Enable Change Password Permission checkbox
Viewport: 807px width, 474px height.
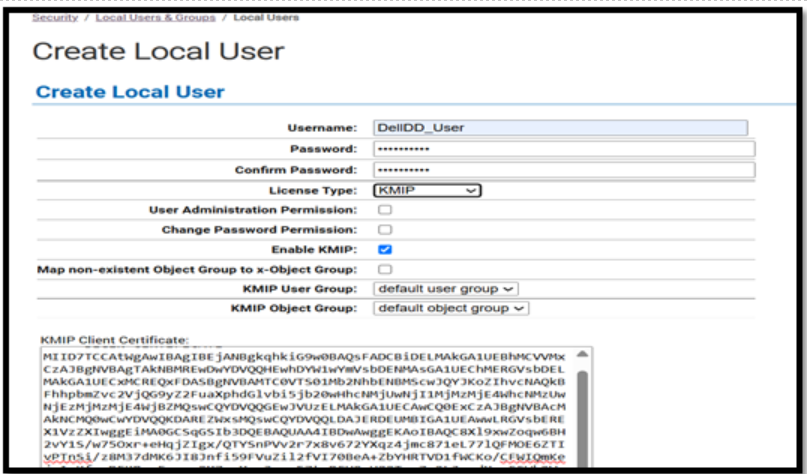384,230
